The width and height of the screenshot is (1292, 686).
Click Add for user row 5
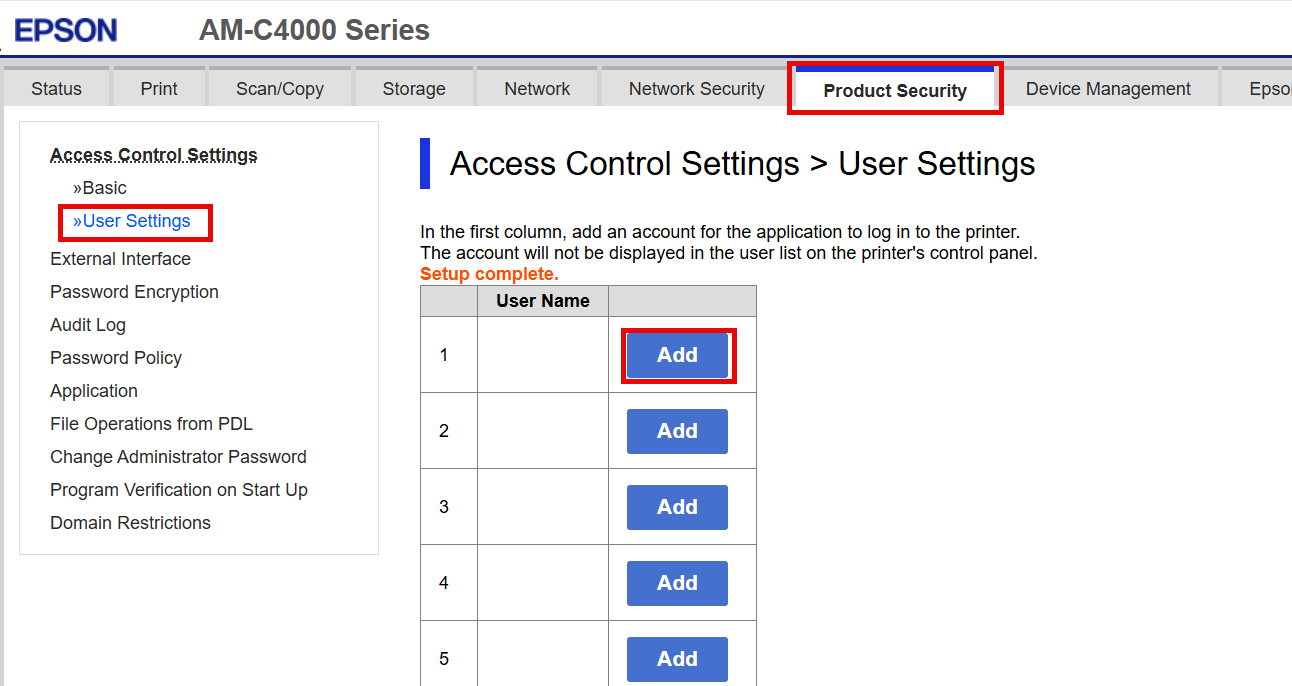point(677,659)
